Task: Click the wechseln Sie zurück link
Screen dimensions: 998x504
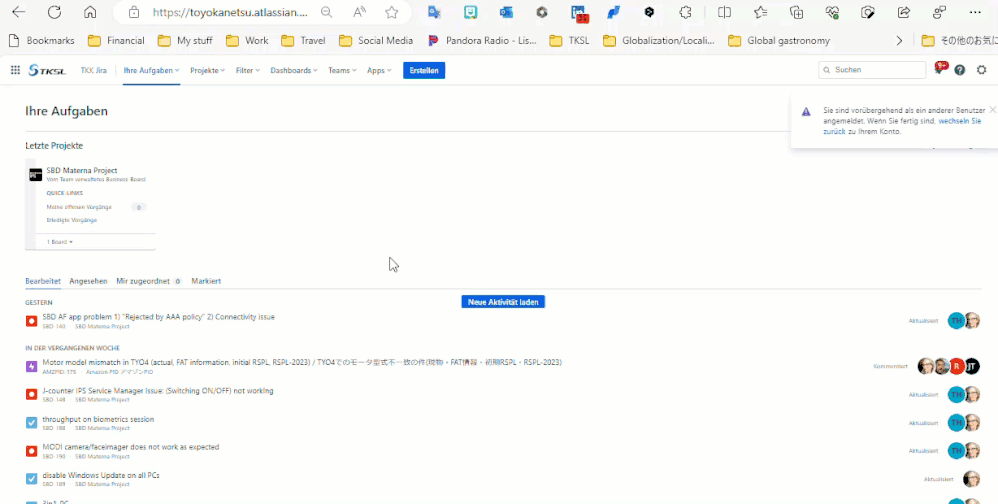Action: coord(903,125)
